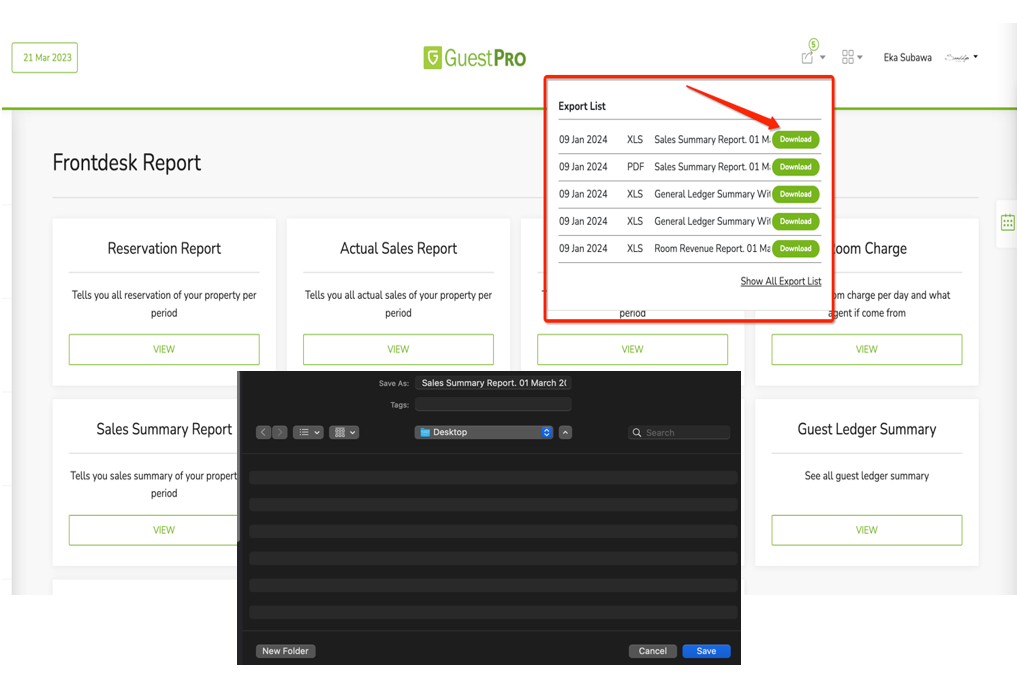Screen dimensions: 1017x684
Task: Open the list view options dropdown in save dialog
Action: tap(313, 432)
